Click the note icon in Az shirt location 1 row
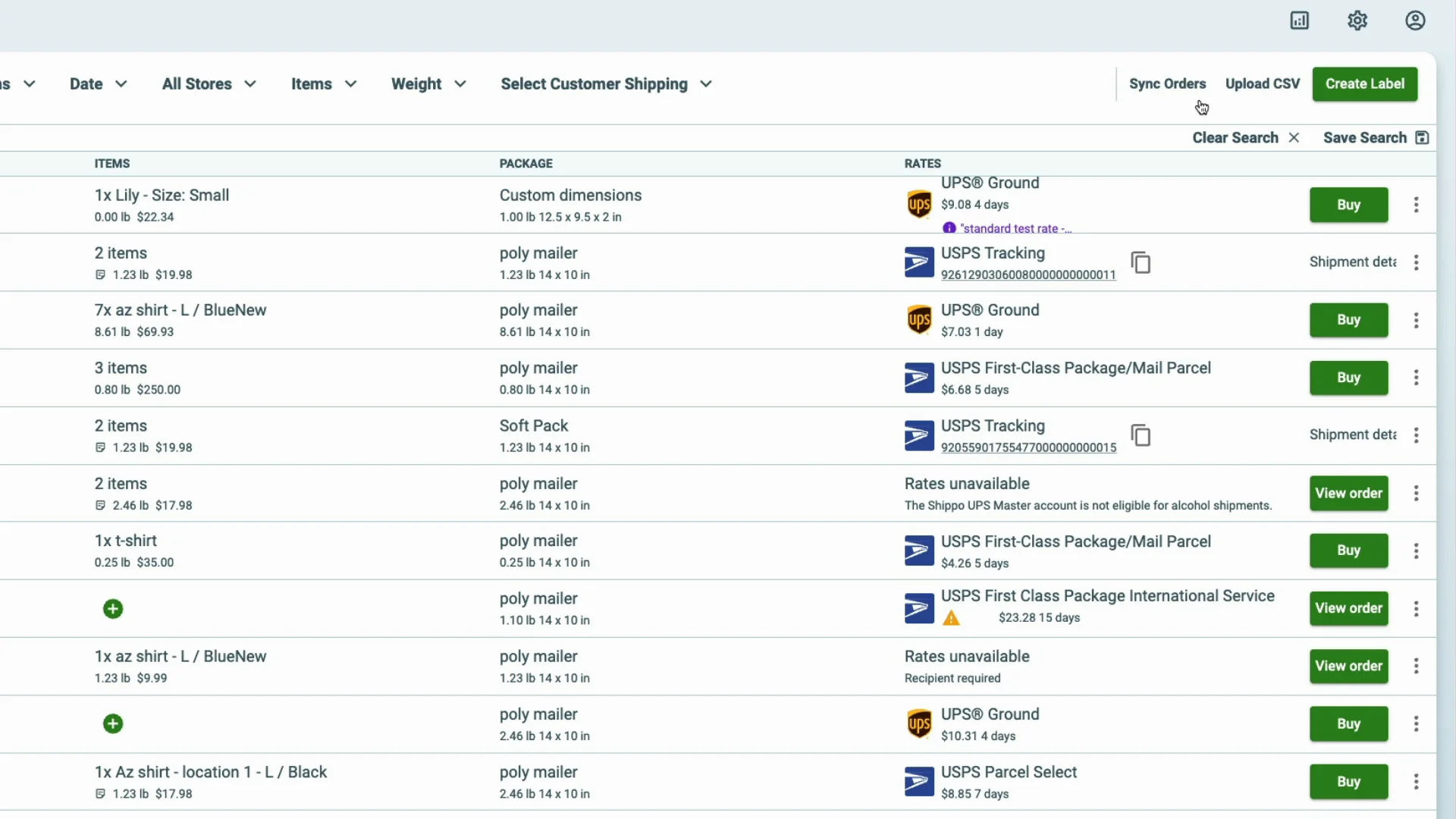 [100, 794]
